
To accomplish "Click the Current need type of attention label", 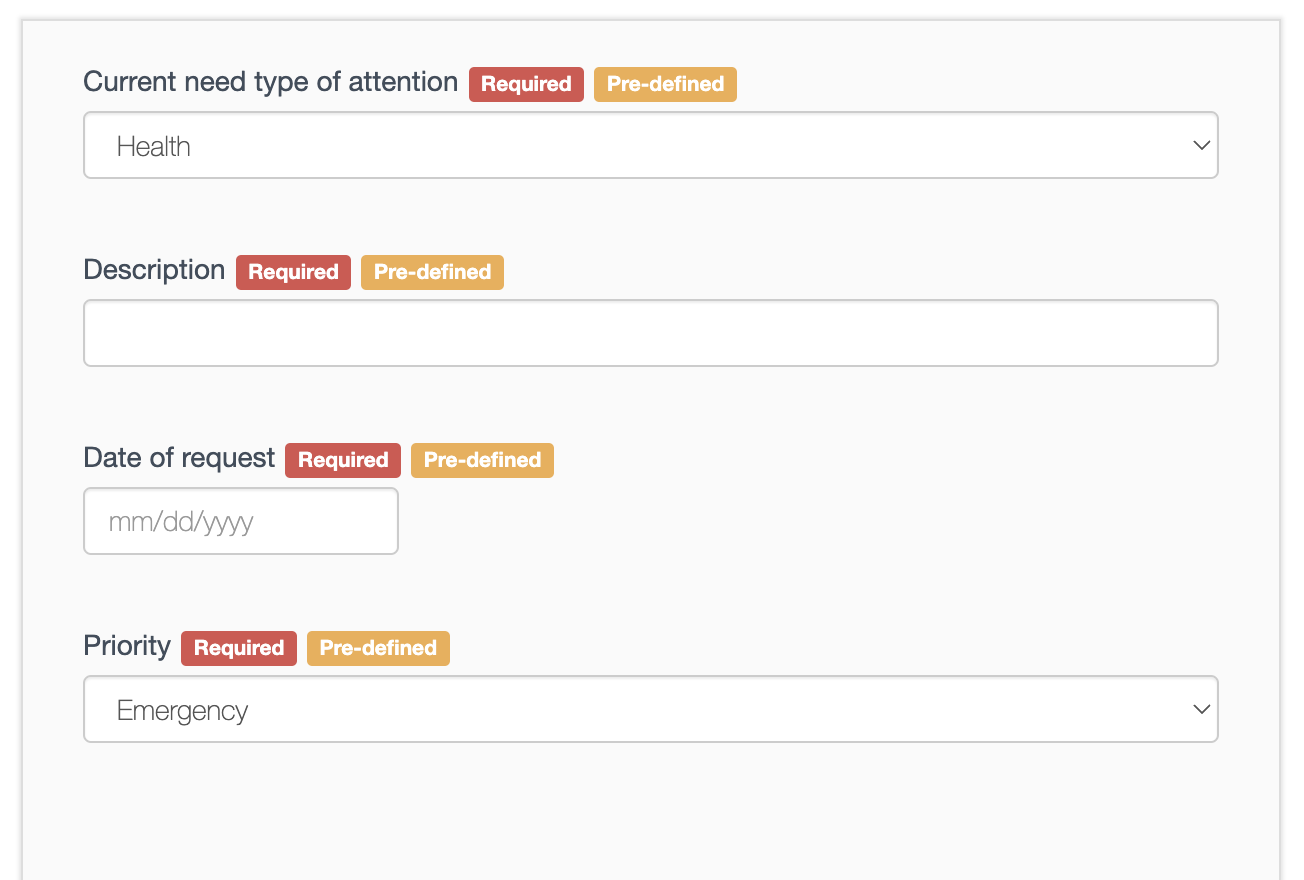I will tap(270, 82).
